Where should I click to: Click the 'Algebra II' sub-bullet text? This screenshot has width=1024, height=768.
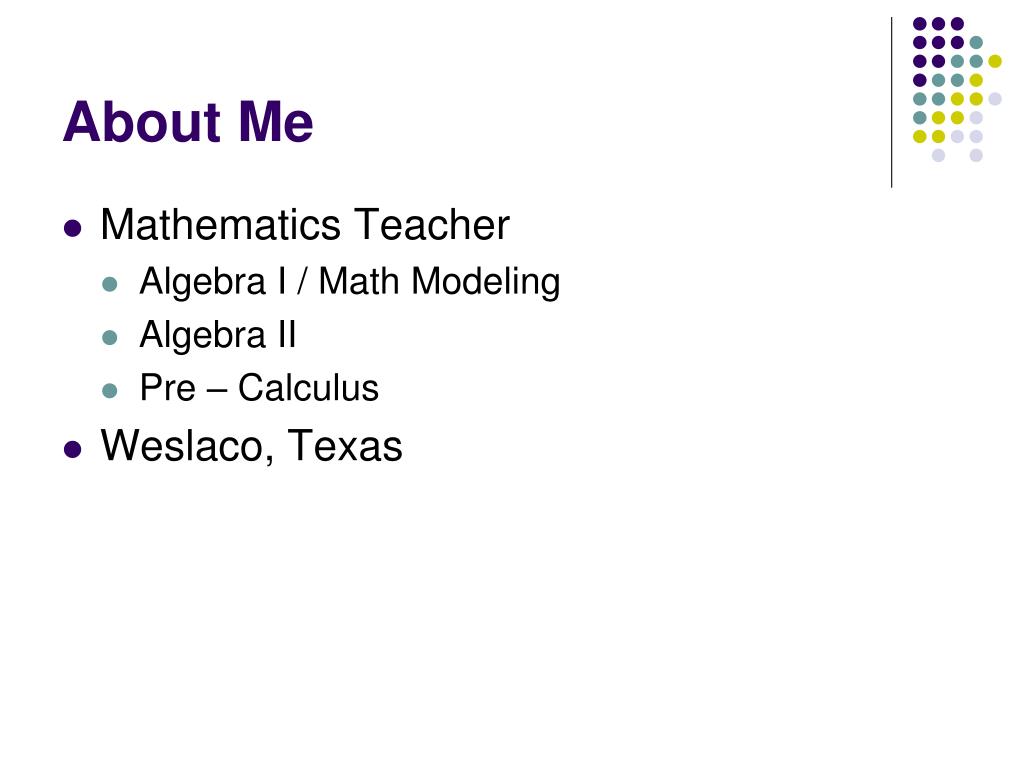pos(217,335)
